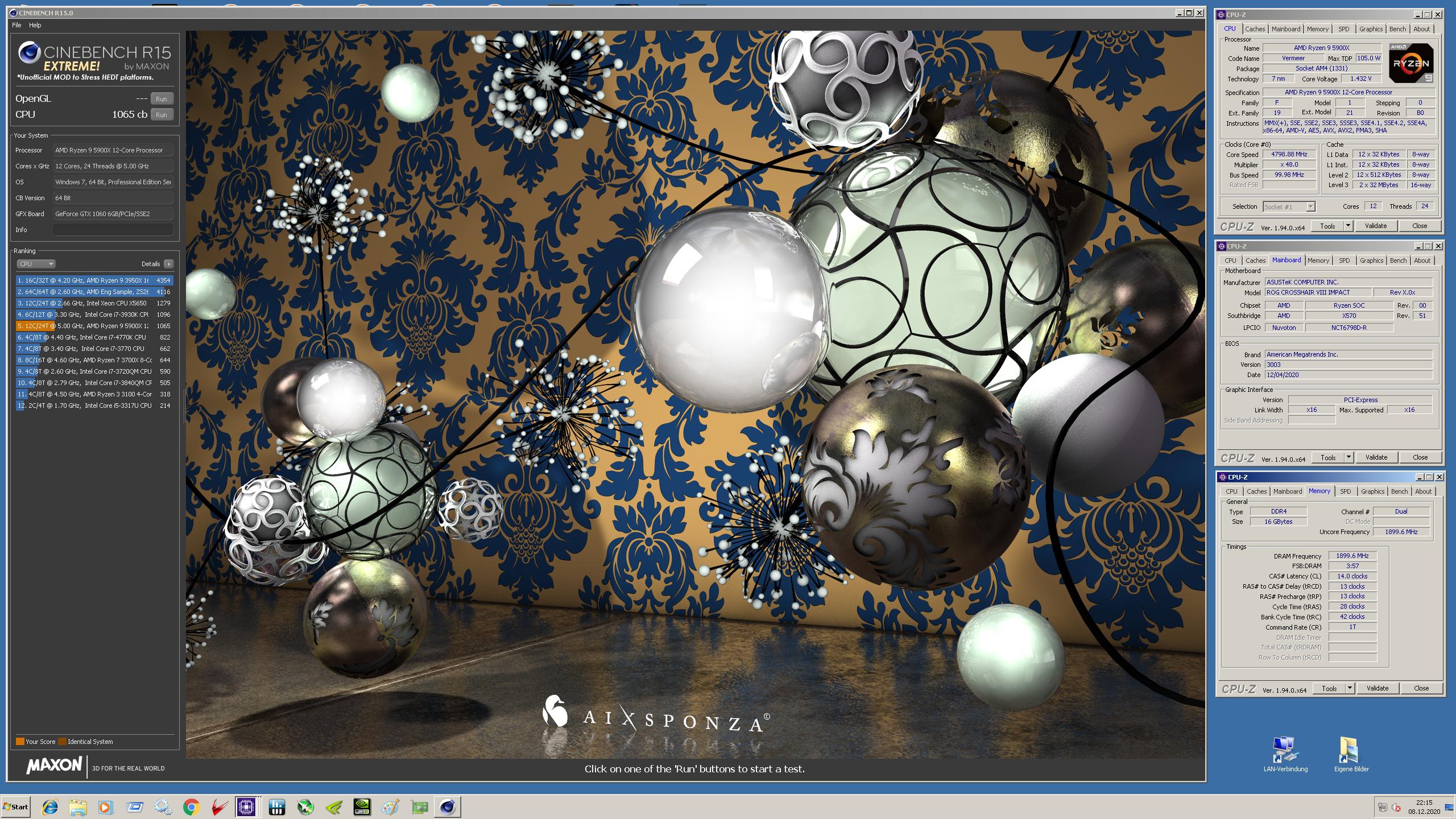The image size is (1456, 819).
Task: Open LAN-Verbindung desktop shortcut
Action: point(1285,754)
